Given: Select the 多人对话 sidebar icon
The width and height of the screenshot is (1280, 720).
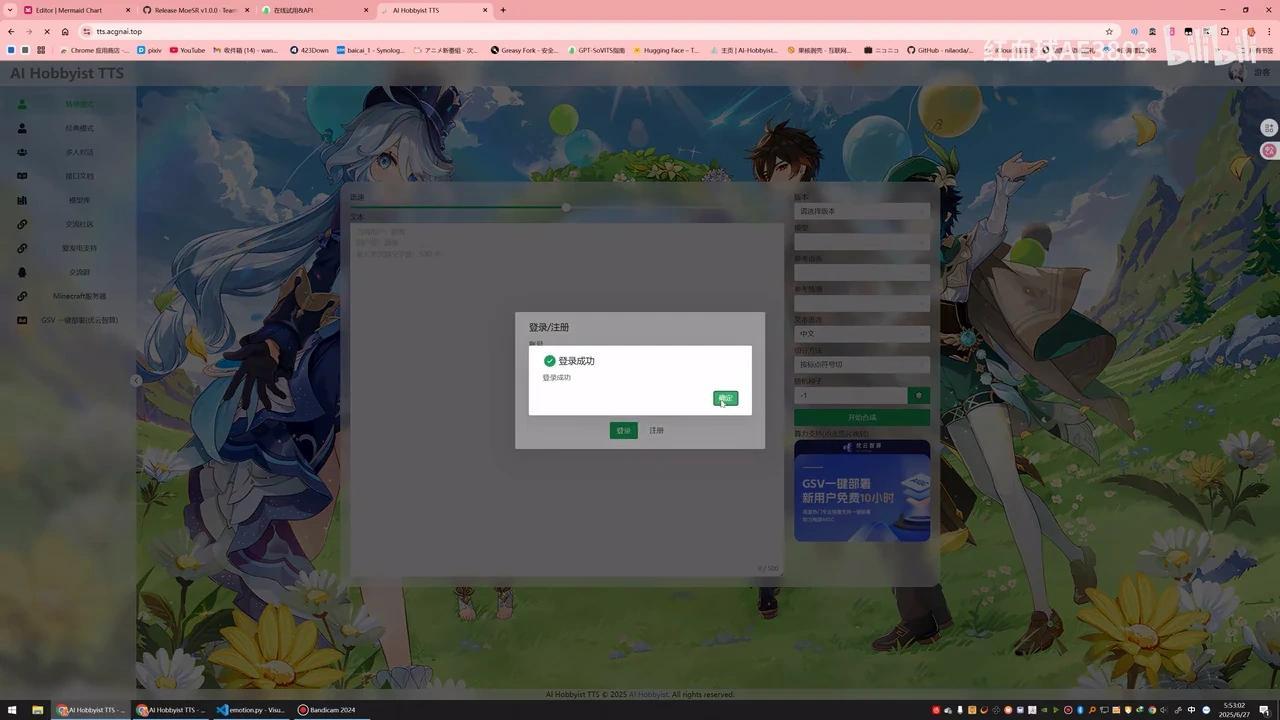Looking at the screenshot, I should pos(22,151).
